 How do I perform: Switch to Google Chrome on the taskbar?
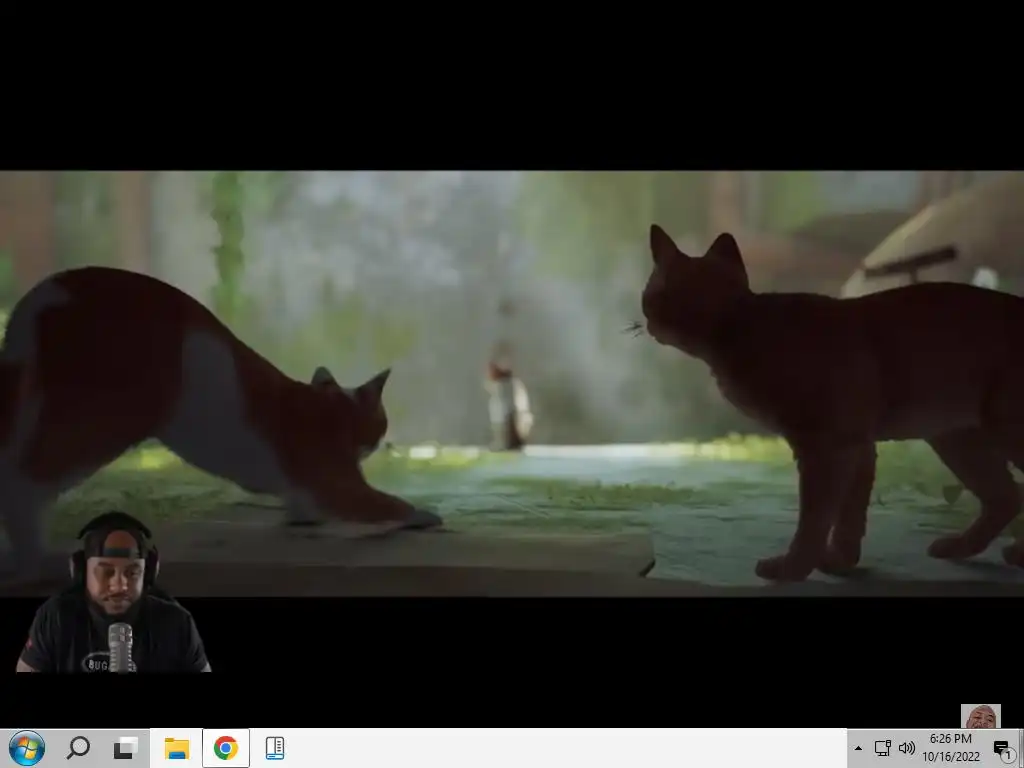(225, 748)
